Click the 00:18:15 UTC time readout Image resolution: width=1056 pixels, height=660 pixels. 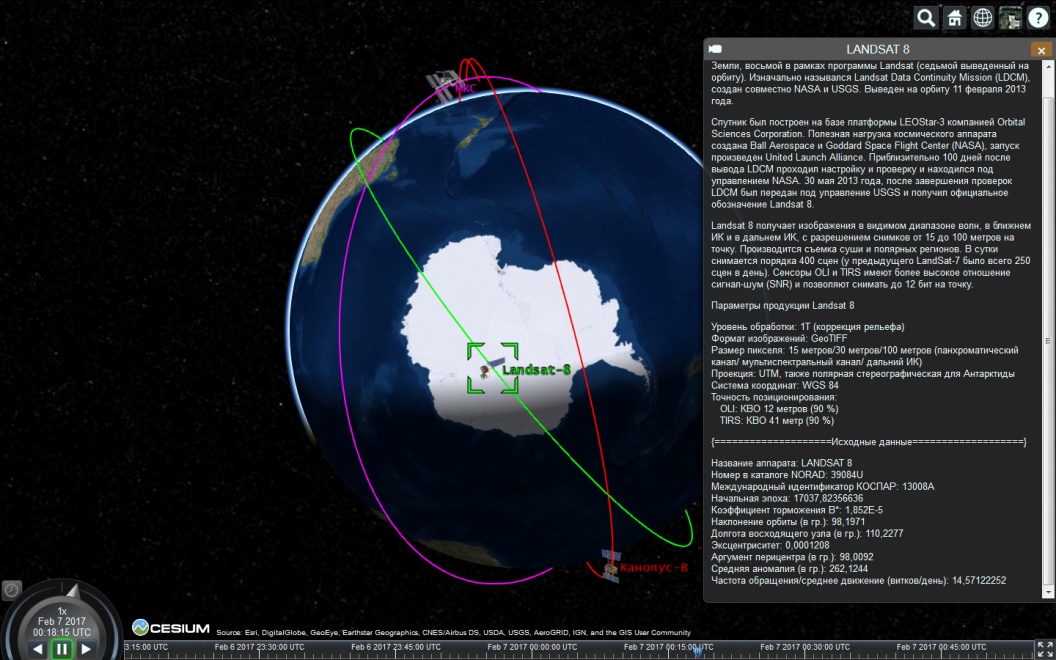[x=62, y=632]
